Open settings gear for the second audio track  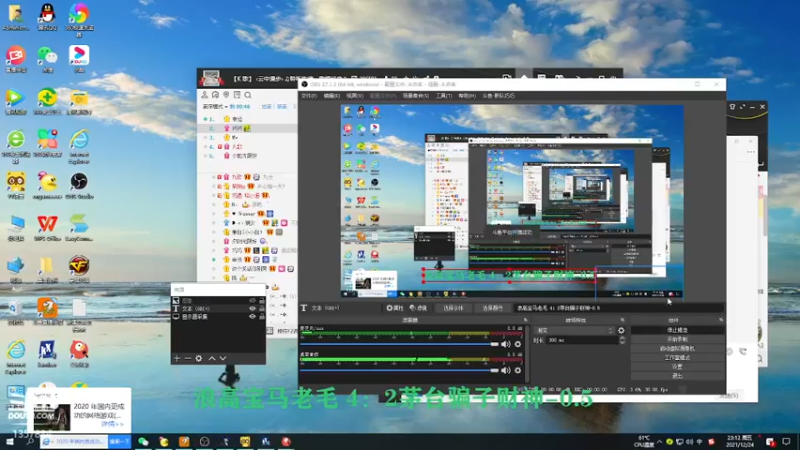coord(518,370)
